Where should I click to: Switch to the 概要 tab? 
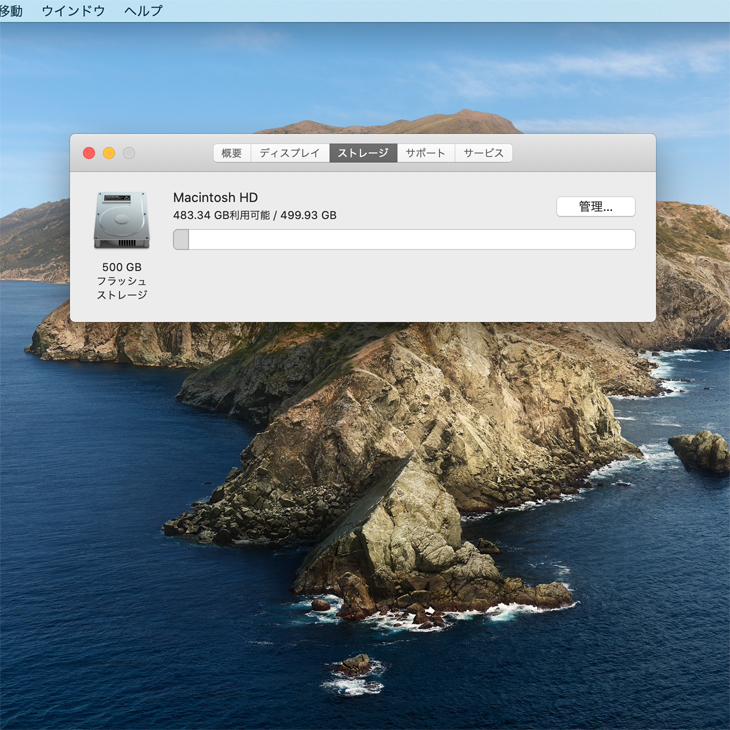(231, 153)
